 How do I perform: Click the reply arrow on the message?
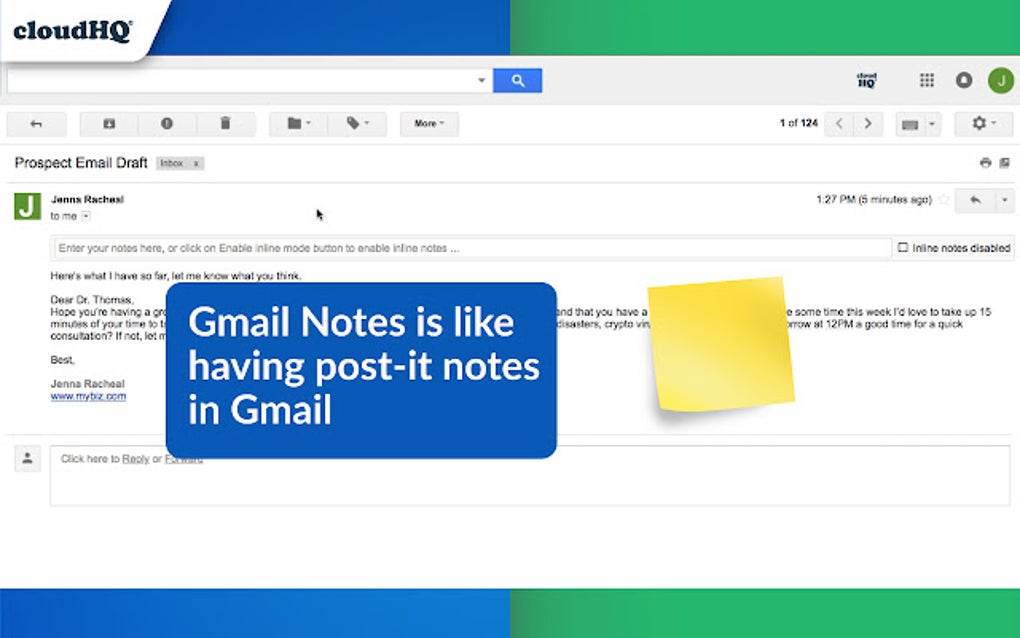976,200
